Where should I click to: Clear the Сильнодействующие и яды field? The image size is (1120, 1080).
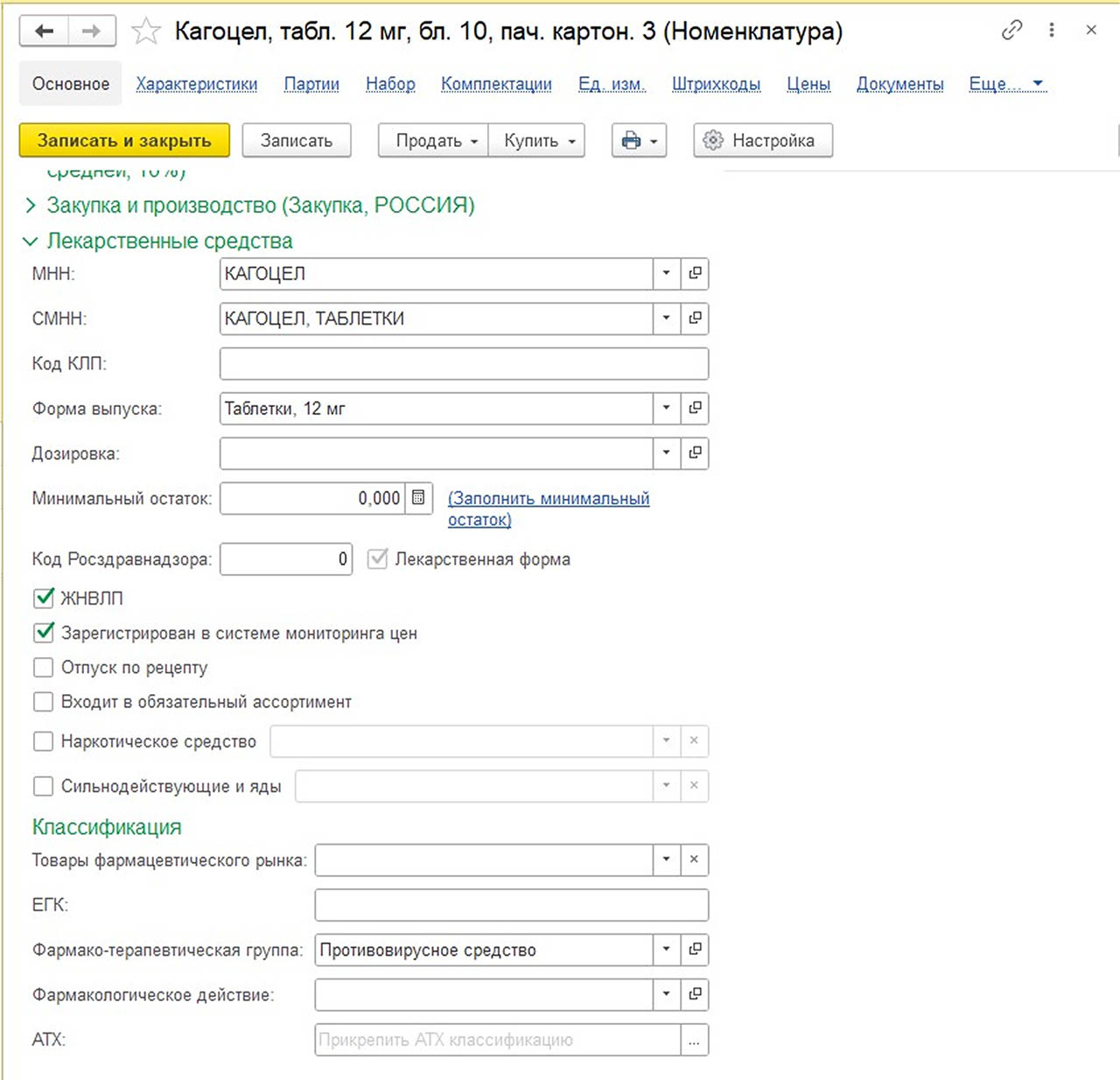694,785
